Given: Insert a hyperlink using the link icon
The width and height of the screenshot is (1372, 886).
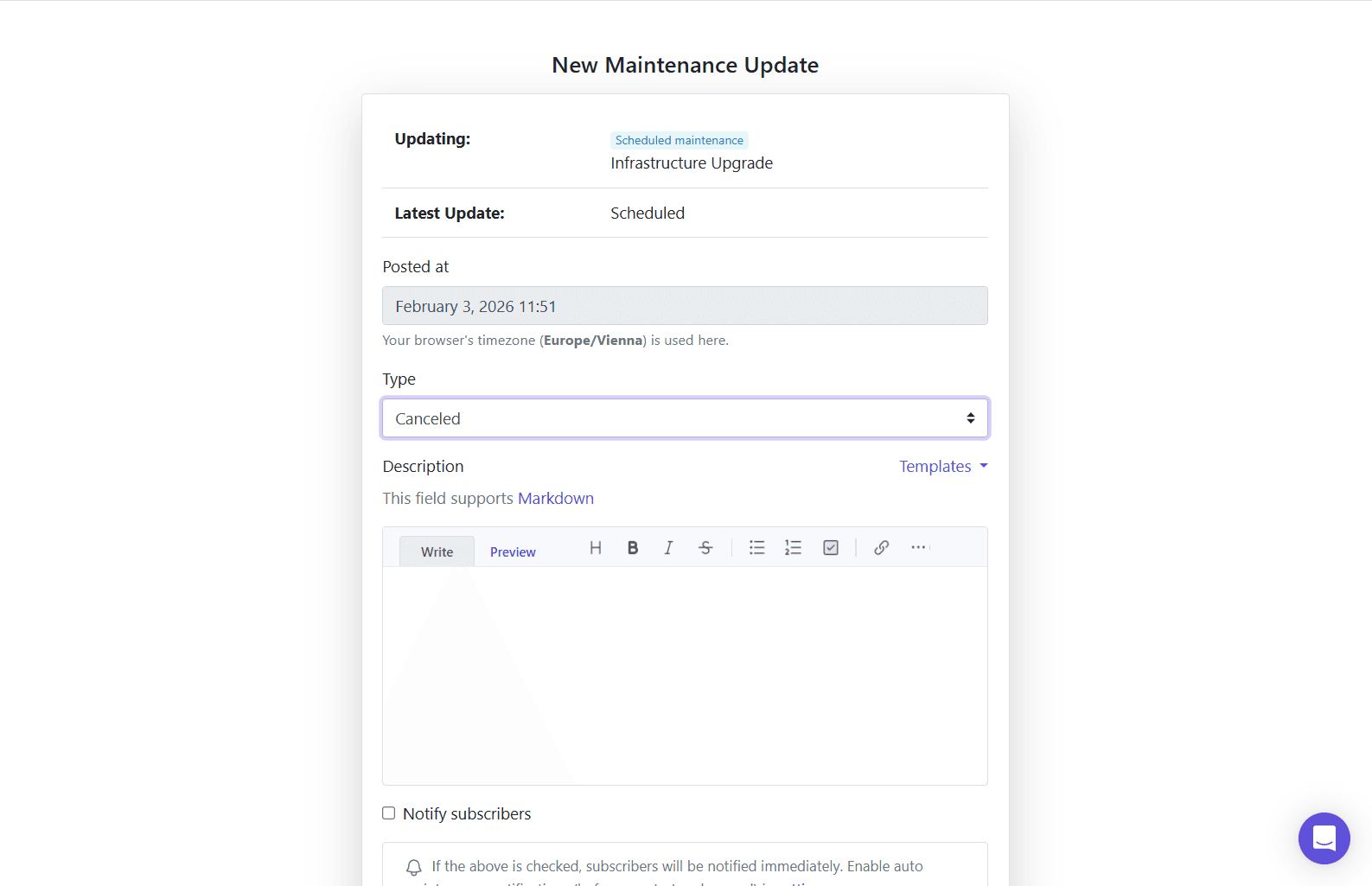Looking at the screenshot, I should [881, 548].
